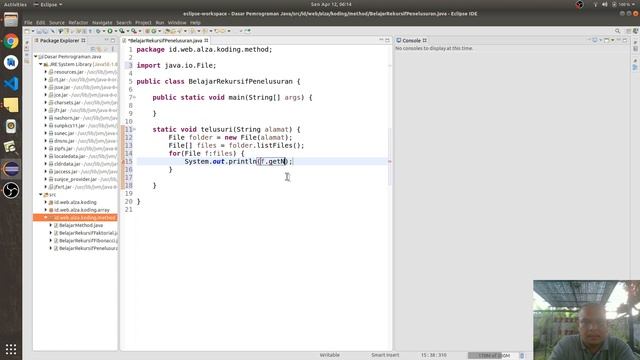Screen dimensions: 640x360
Task: Select the Java perspective icon
Action: (x=636, y=31)
